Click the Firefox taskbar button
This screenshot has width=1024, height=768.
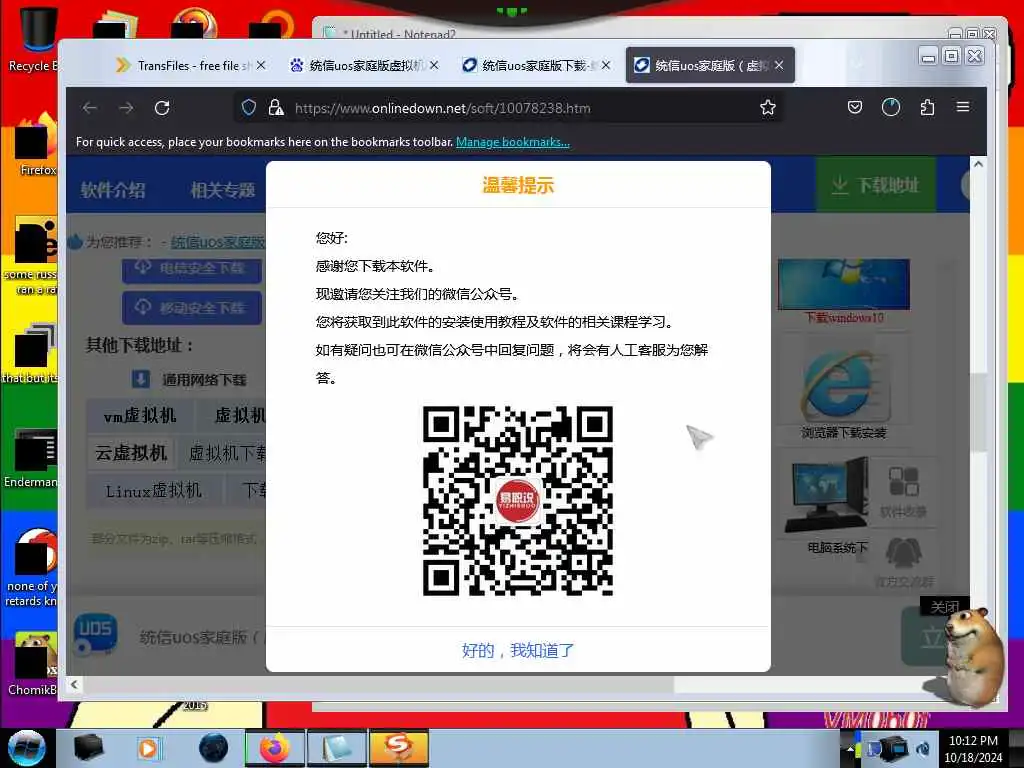click(274, 748)
